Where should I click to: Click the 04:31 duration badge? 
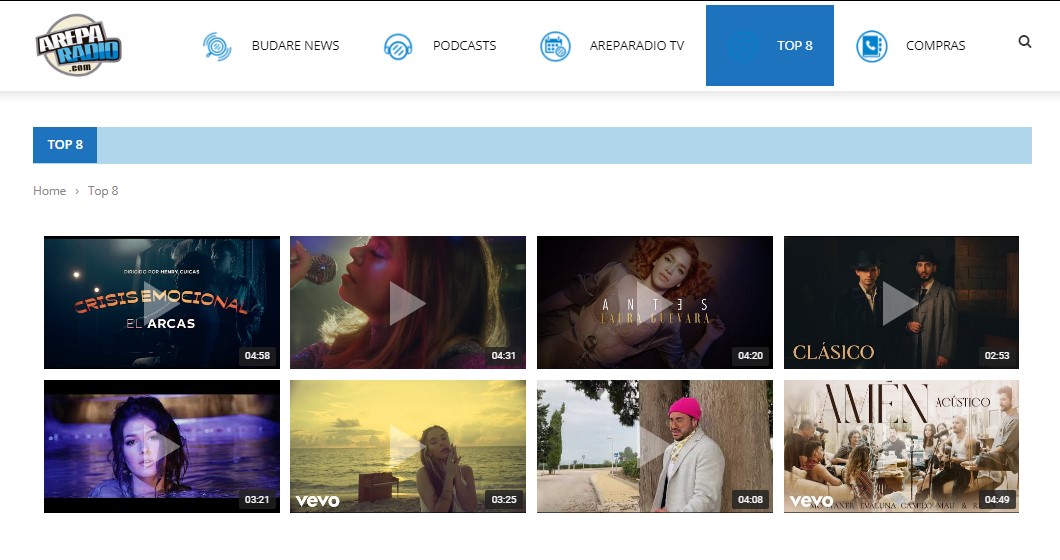[x=504, y=356]
